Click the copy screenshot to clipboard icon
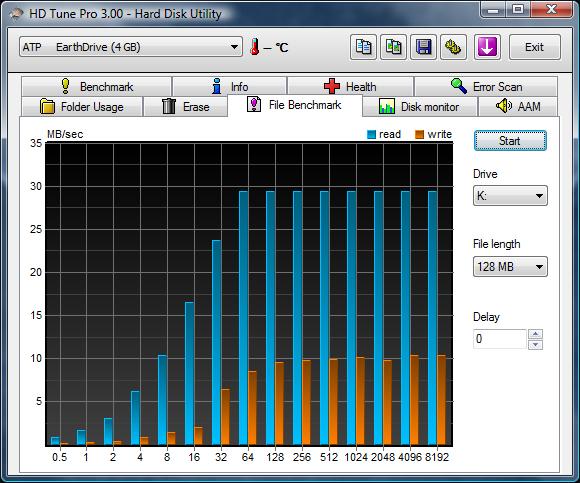 coord(394,47)
